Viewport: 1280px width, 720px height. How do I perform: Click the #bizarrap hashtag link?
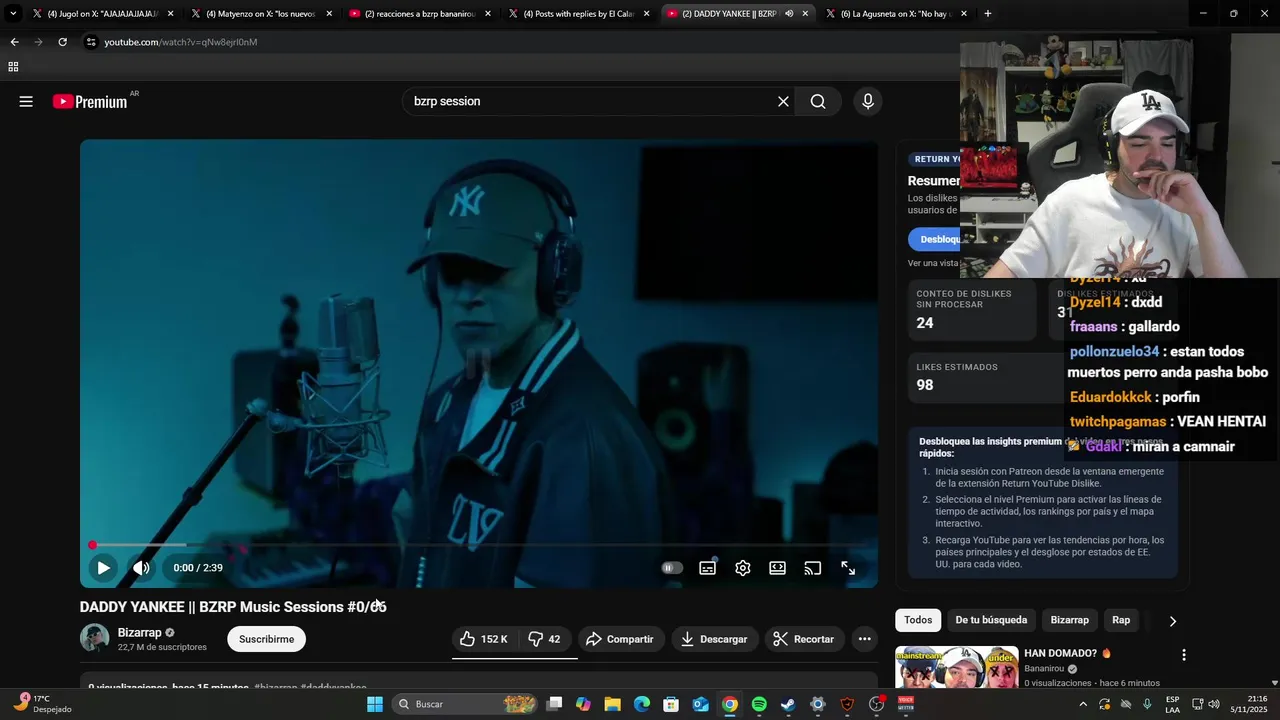click(x=276, y=688)
